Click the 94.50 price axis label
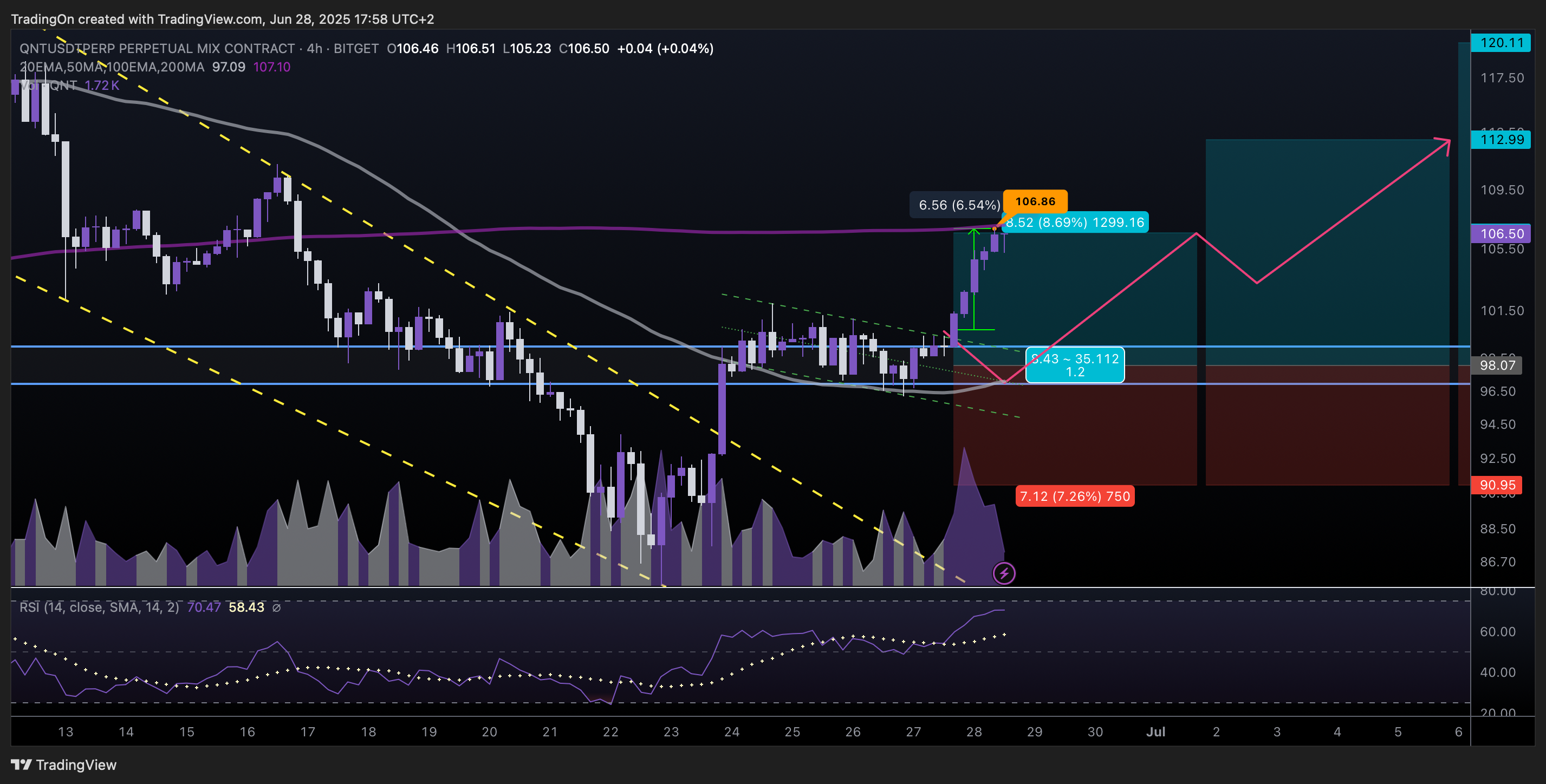Image resolution: width=1546 pixels, height=784 pixels. (x=1497, y=424)
